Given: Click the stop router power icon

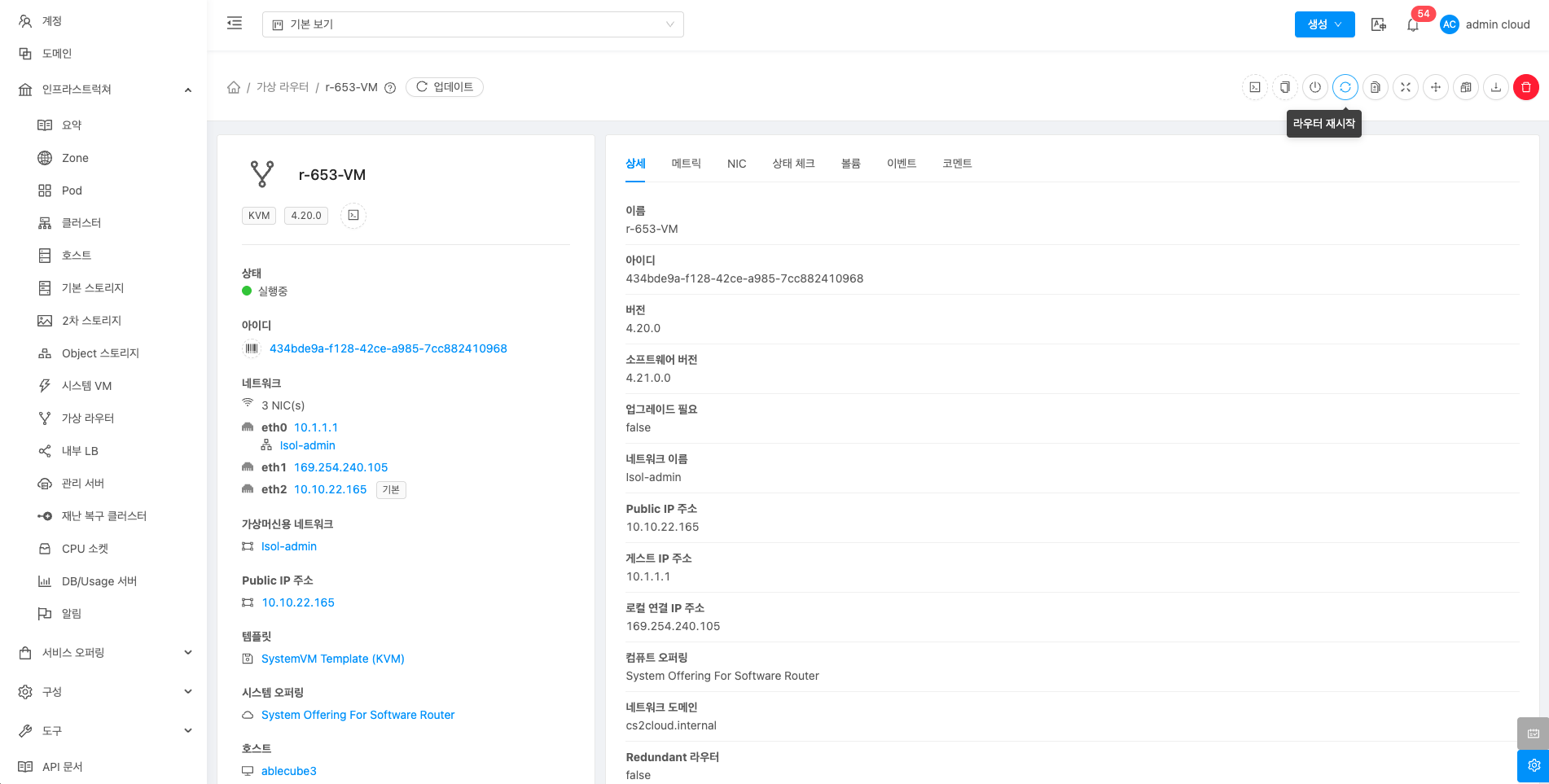Looking at the screenshot, I should tap(1314, 87).
